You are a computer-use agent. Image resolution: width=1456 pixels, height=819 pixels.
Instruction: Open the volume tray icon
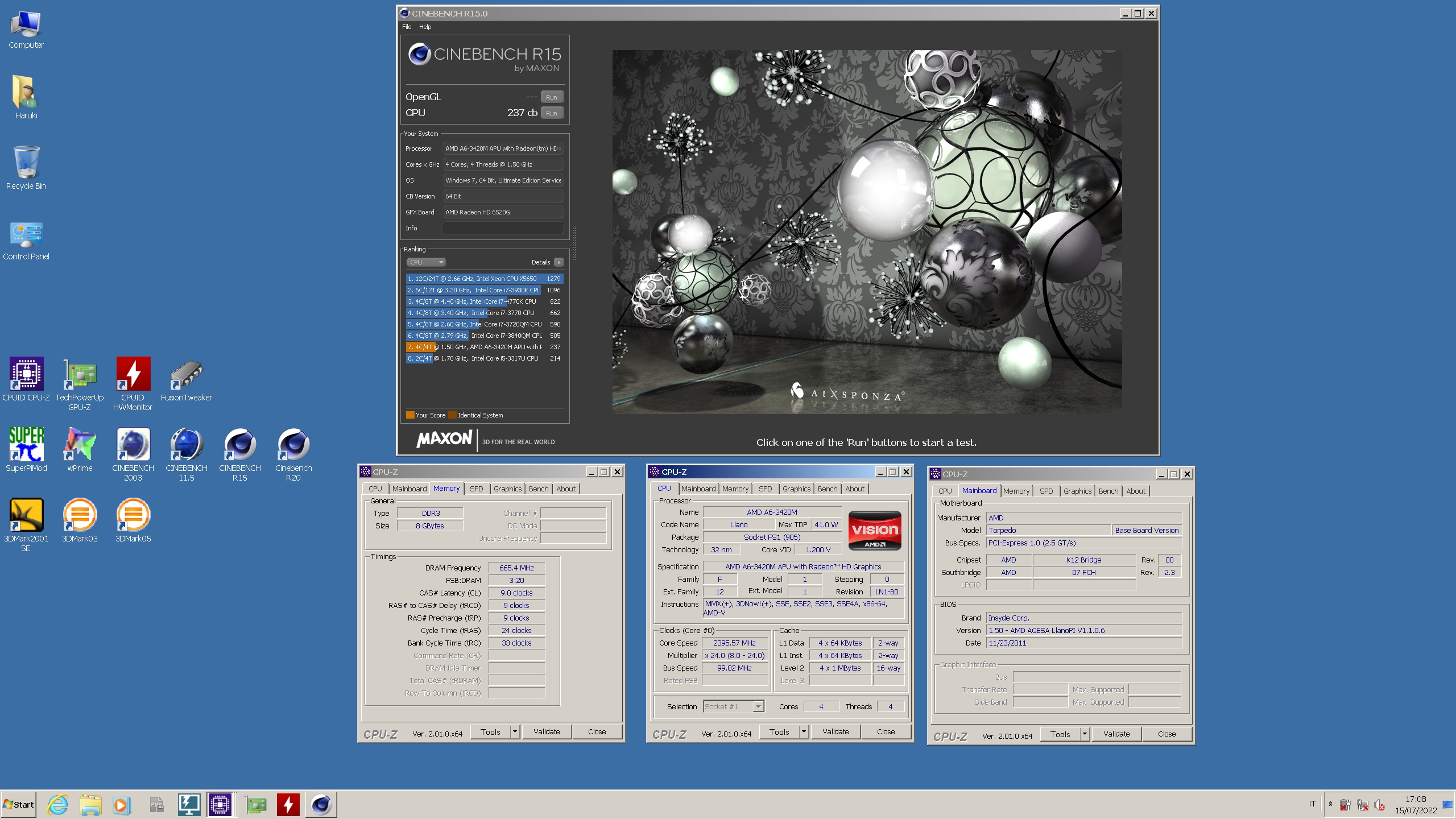tap(1379, 805)
